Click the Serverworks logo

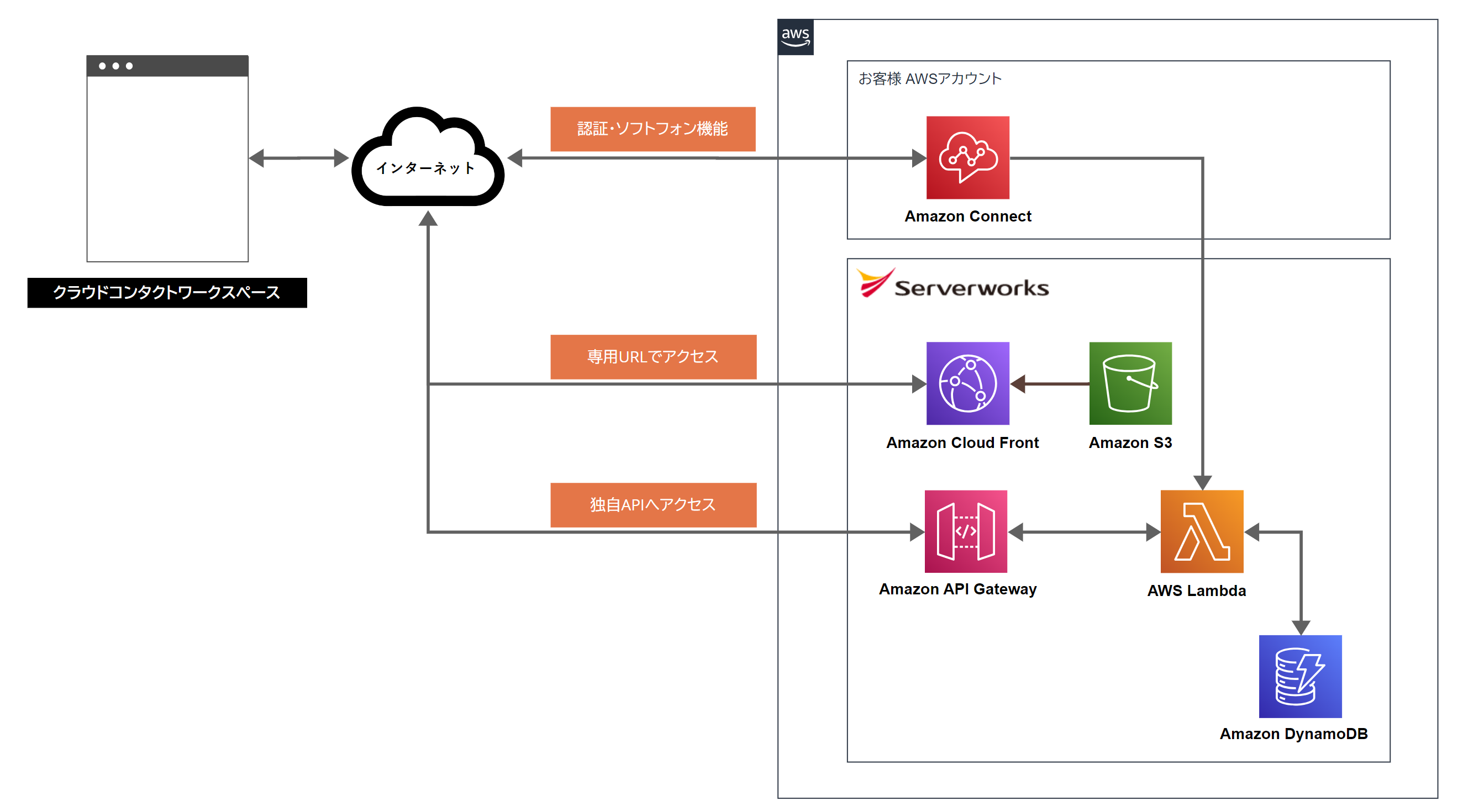click(x=952, y=283)
